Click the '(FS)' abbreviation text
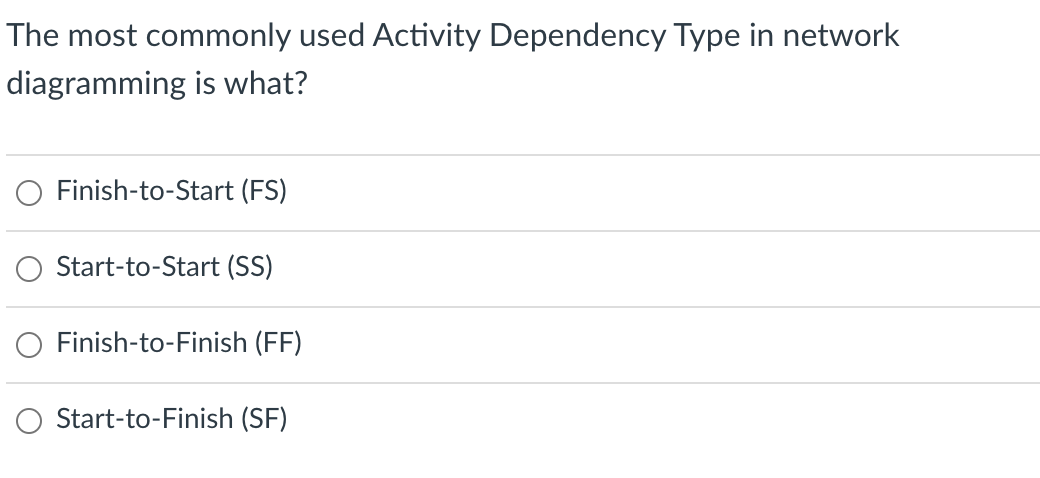 tap(264, 191)
